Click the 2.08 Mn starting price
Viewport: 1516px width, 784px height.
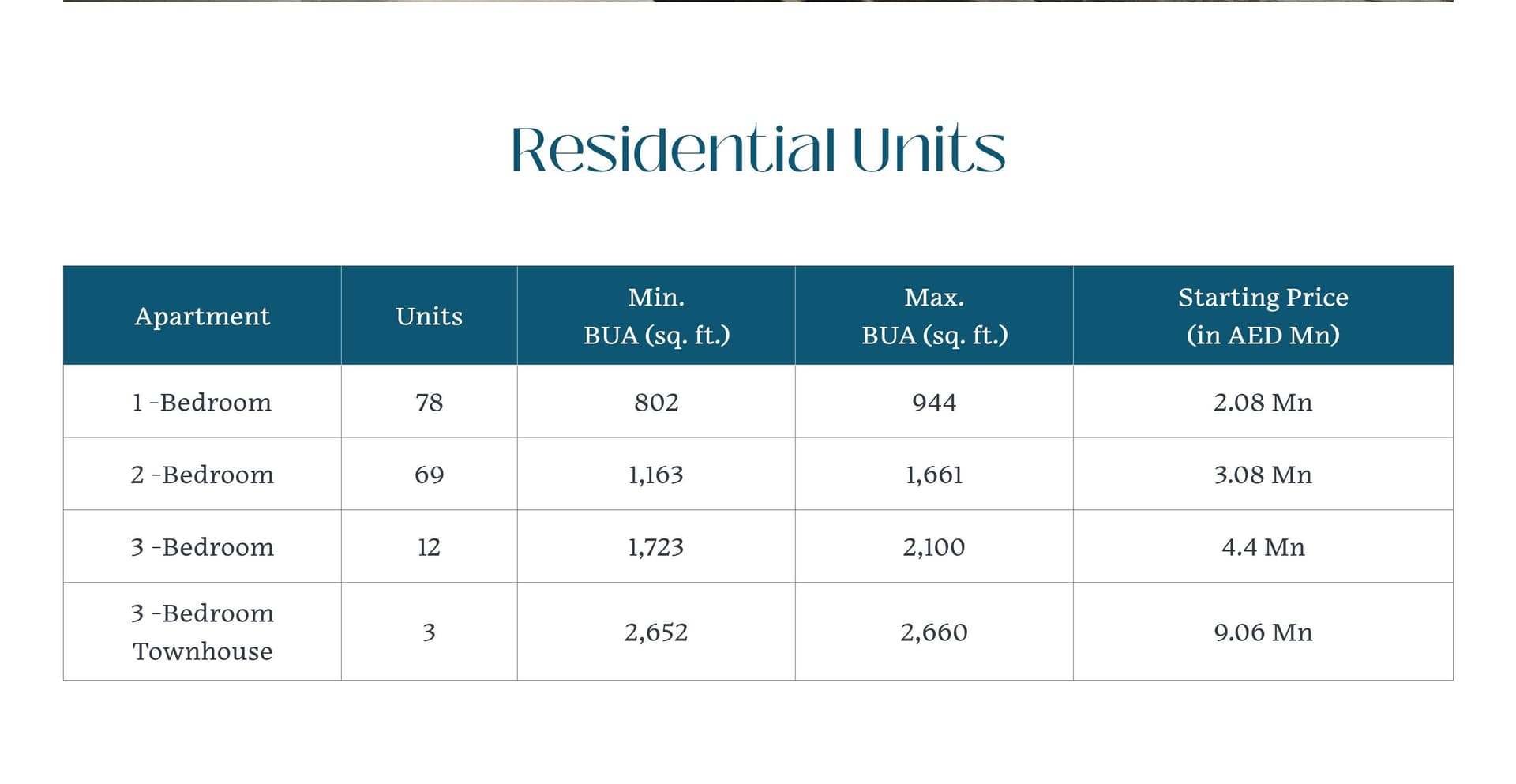pyautogui.click(x=1263, y=402)
